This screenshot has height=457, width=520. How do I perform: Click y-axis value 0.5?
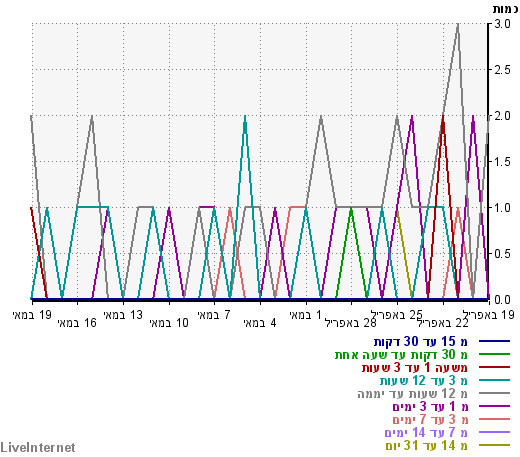click(502, 254)
